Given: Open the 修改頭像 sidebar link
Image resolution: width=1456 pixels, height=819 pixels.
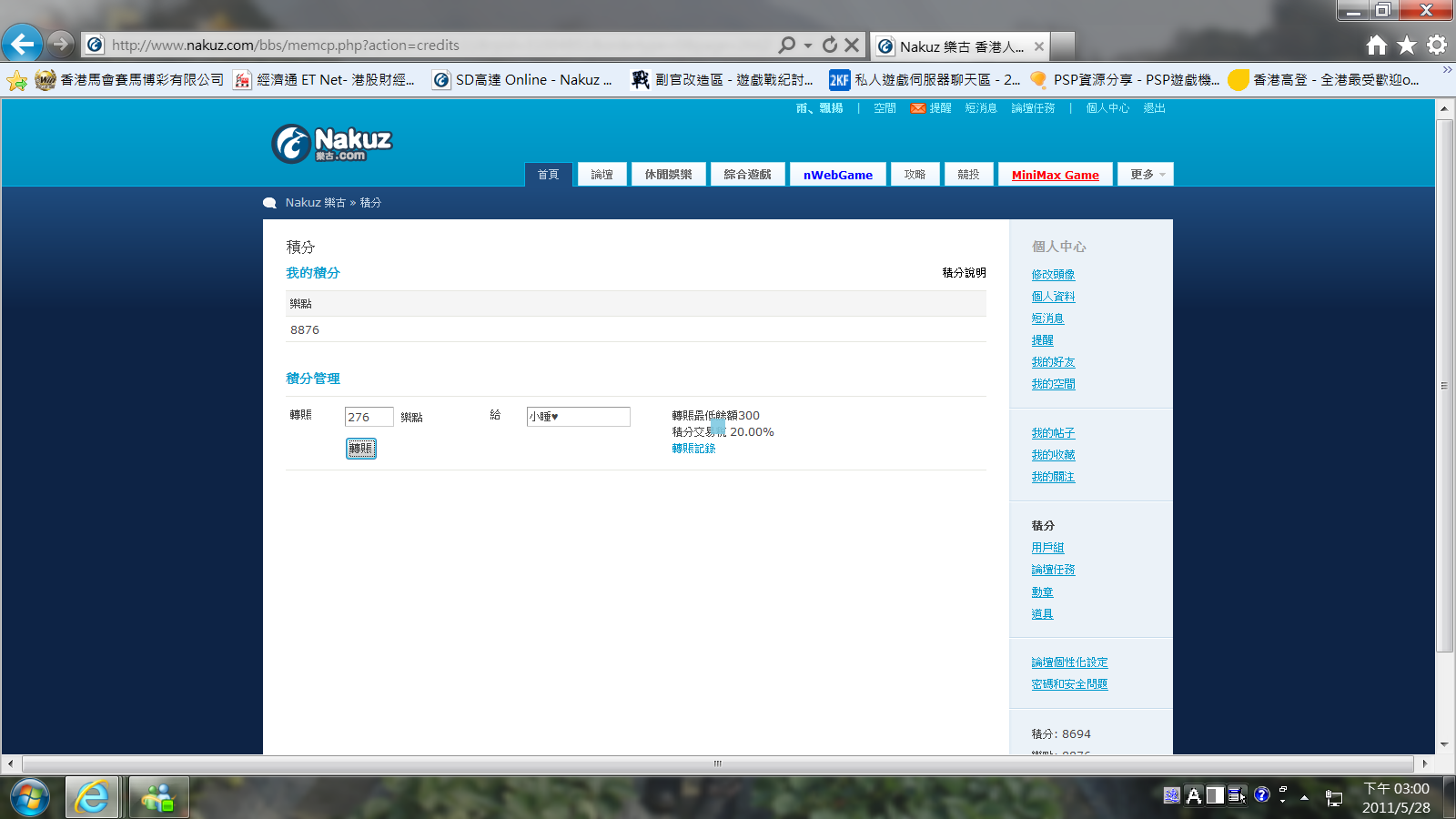Looking at the screenshot, I should pos(1053,275).
